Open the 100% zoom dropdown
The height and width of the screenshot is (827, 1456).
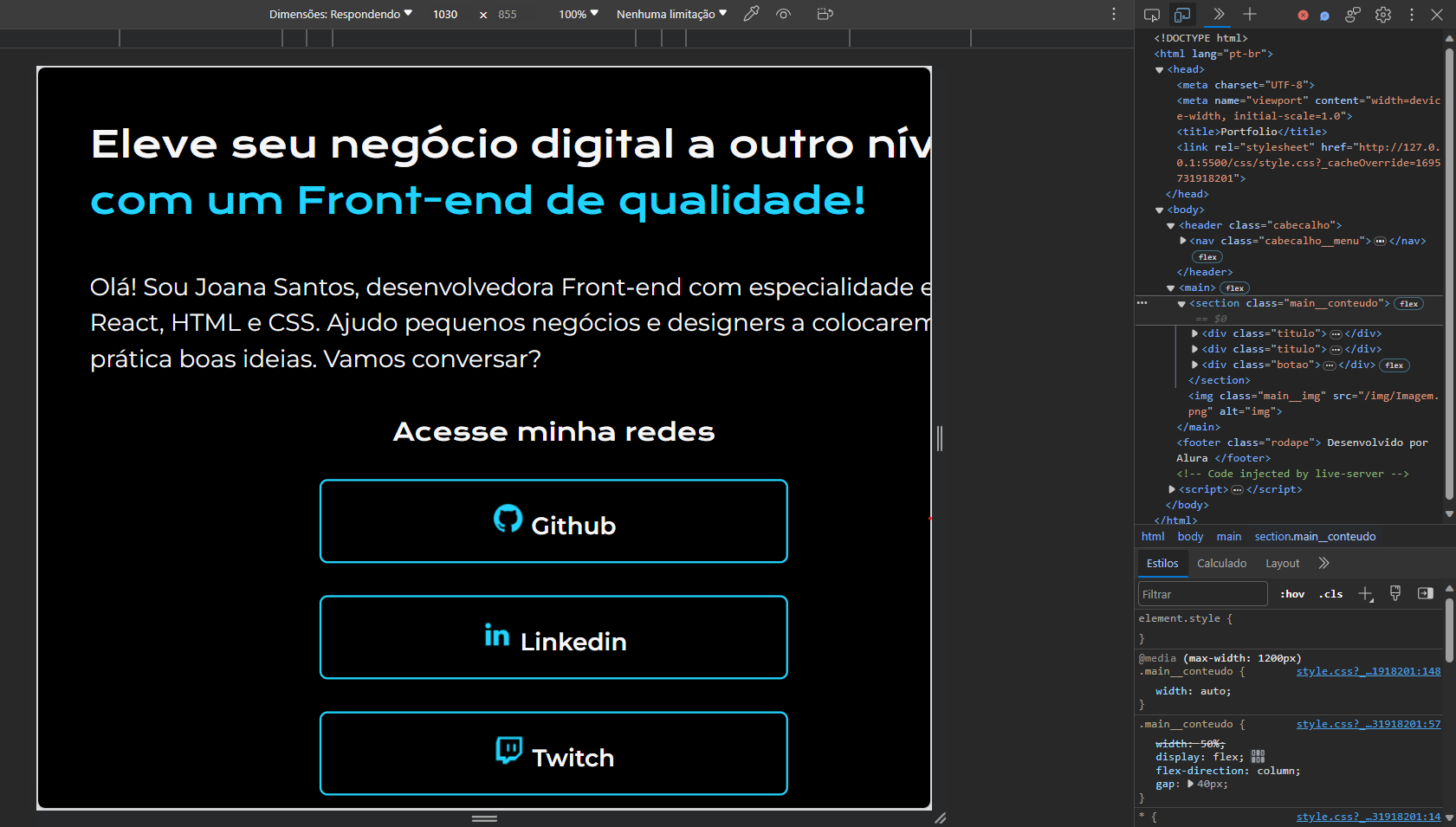(578, 14)
